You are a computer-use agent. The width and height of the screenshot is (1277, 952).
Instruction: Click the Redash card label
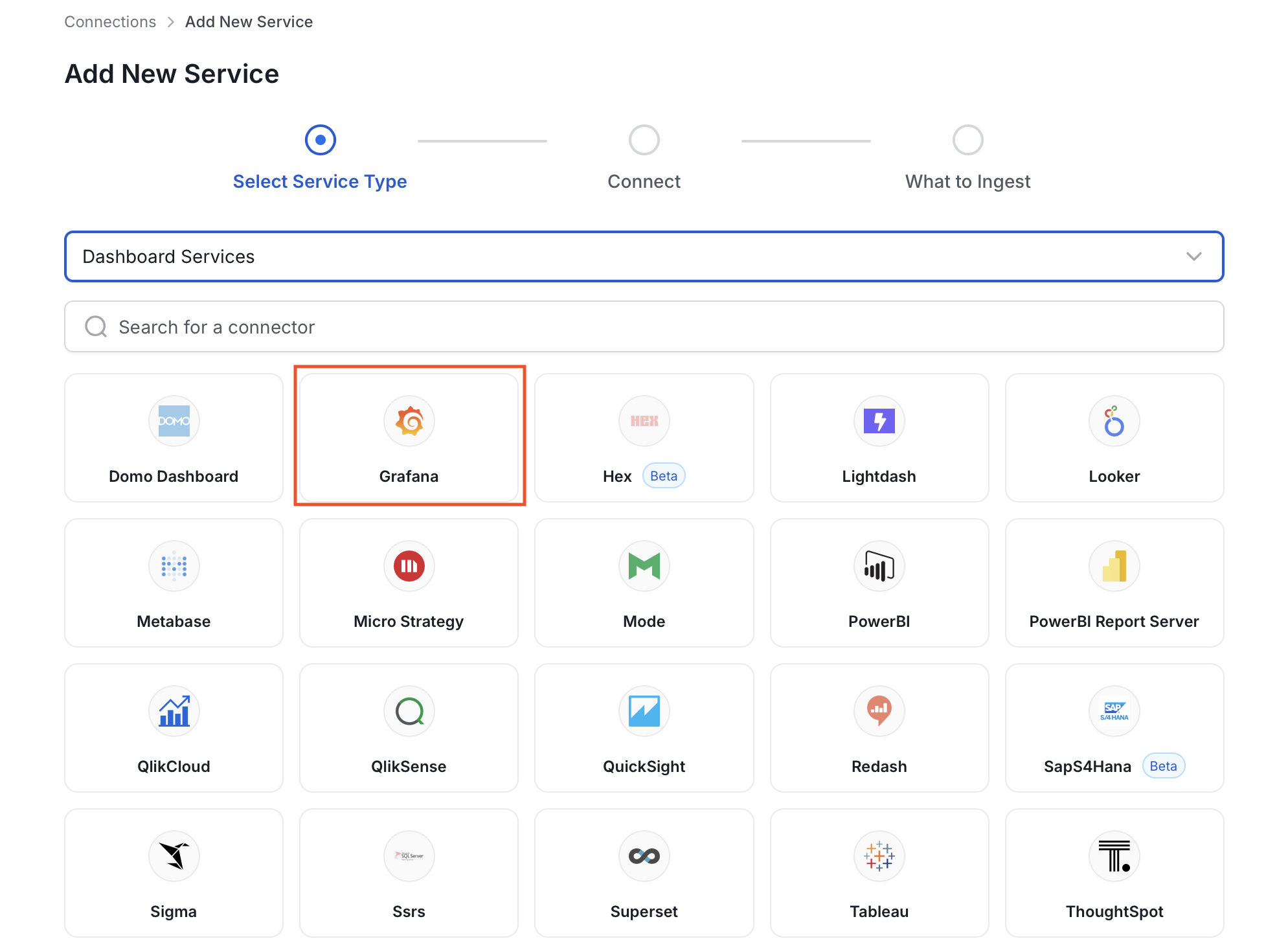click(879, 767)
